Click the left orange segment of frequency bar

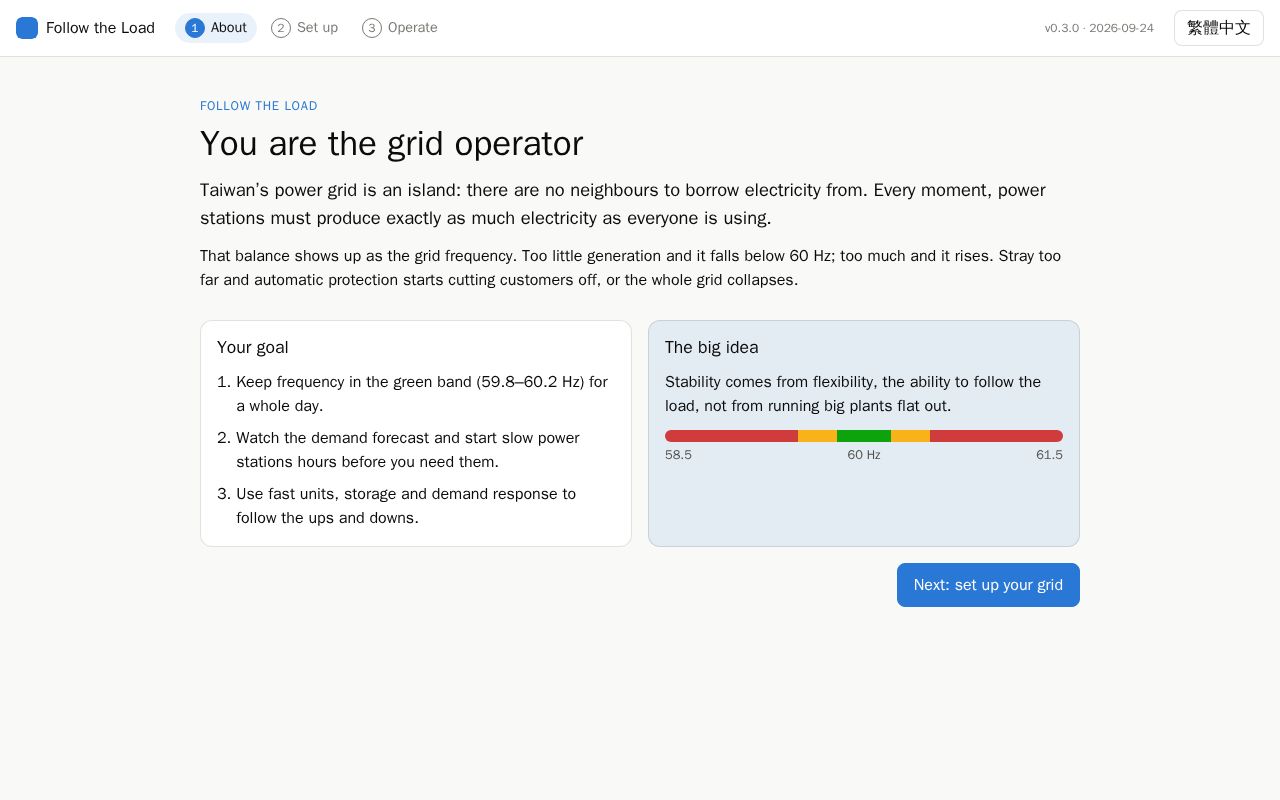tap(817, 436)
